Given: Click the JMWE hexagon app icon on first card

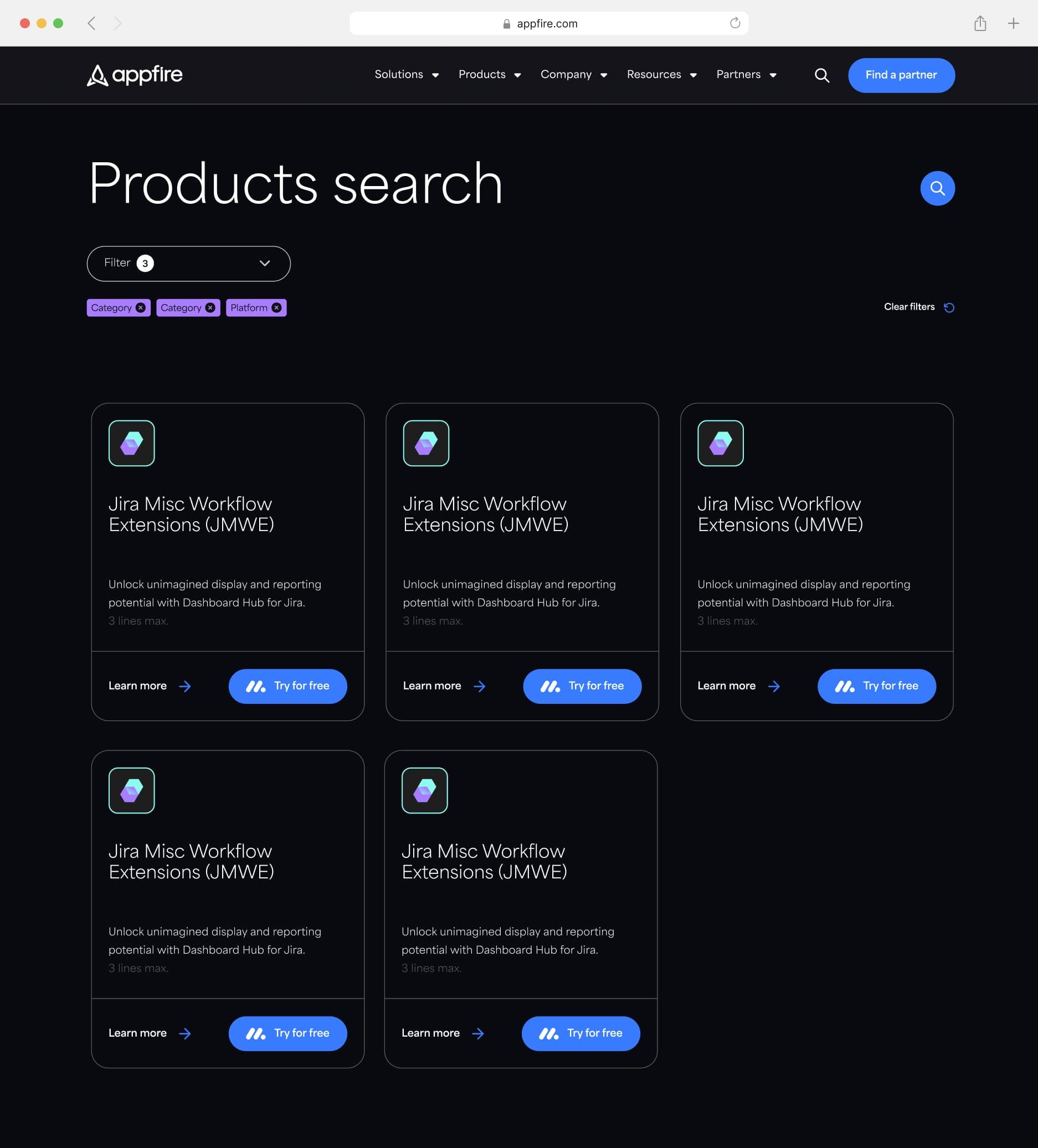Looking at the screenshot, I should click(x=132, y=443).
